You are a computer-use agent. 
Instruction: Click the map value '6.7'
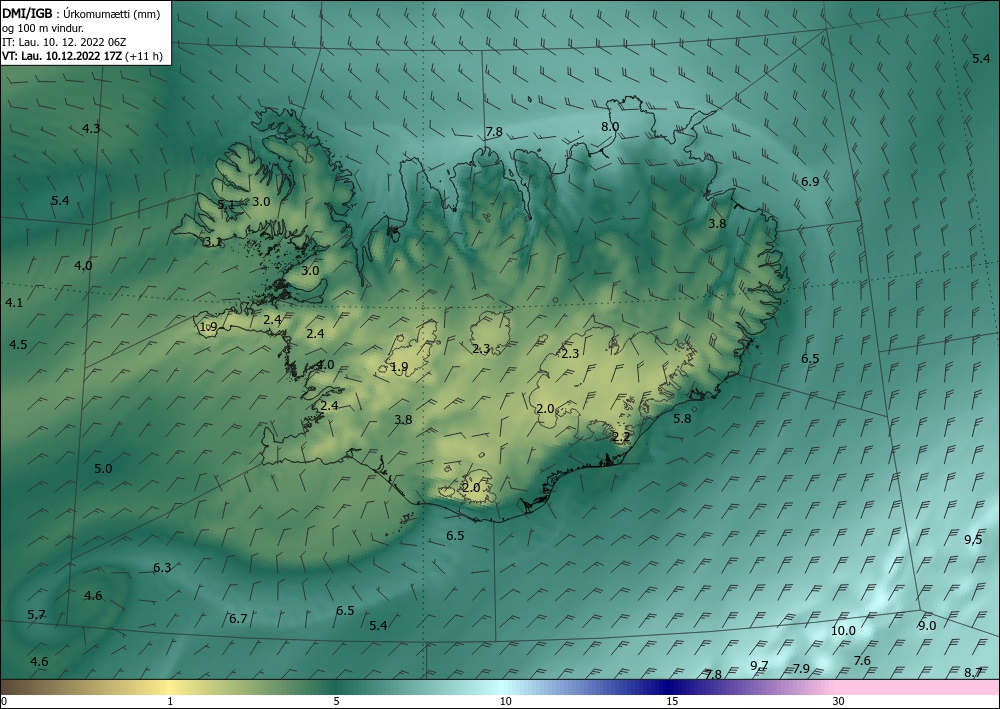pos(238,618)
